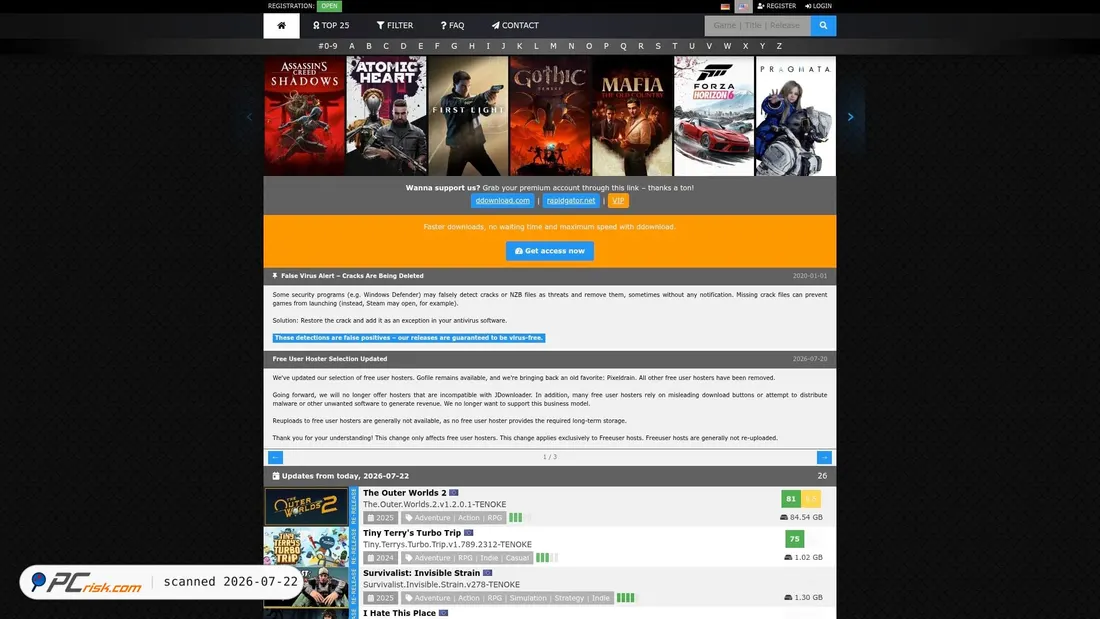Go to previous news page arrow
Image resolution: width=1100 pixels, height=619 pixels.
[x=276, y=458]
